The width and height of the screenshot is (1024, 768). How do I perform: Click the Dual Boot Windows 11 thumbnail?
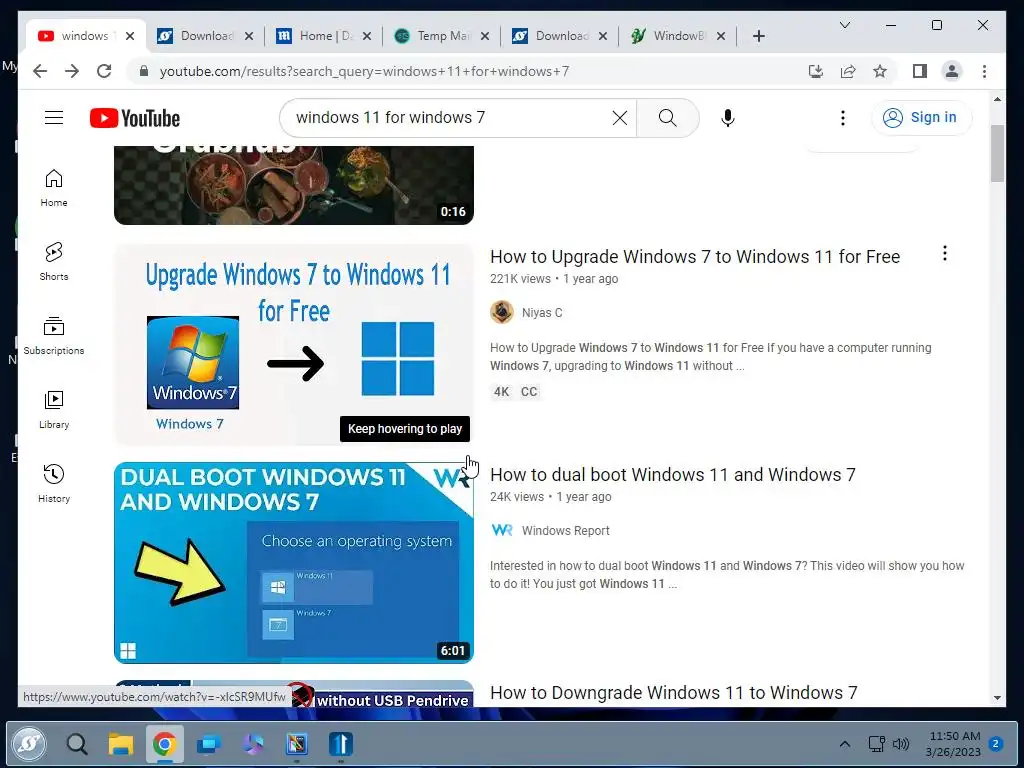click(294, 563)
